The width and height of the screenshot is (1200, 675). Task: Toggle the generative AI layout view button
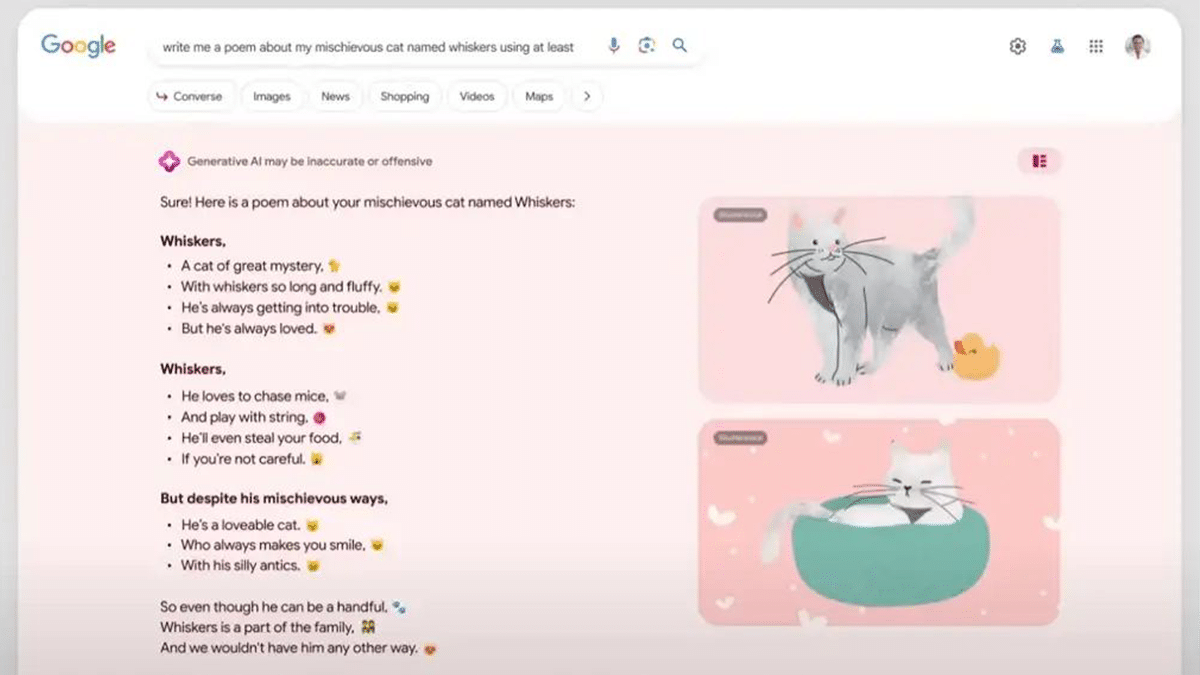click(1040, 161)
